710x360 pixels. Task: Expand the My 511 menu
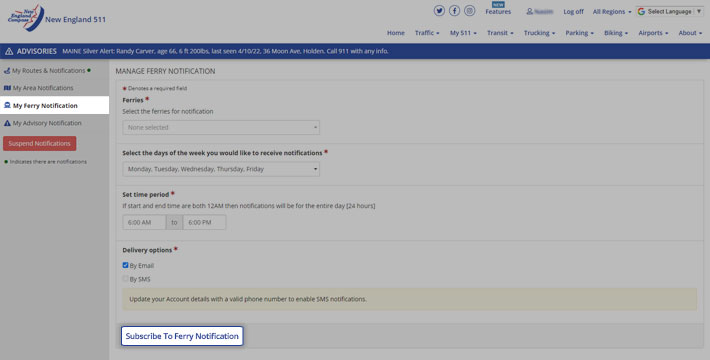pos(463,33)
